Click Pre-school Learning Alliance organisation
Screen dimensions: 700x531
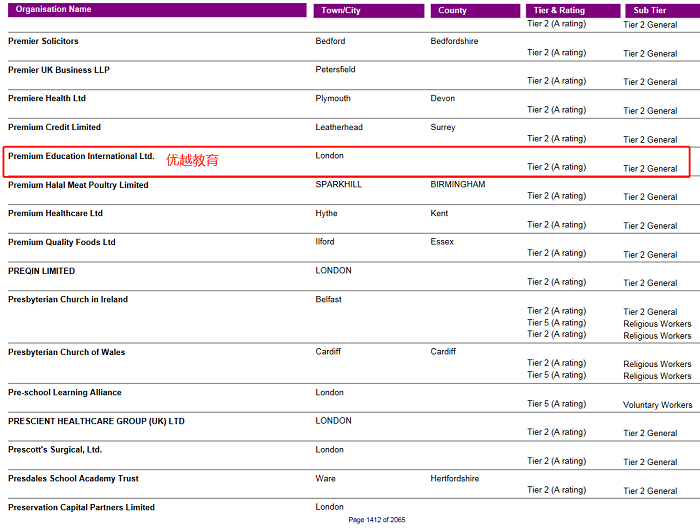pos(64,392)
